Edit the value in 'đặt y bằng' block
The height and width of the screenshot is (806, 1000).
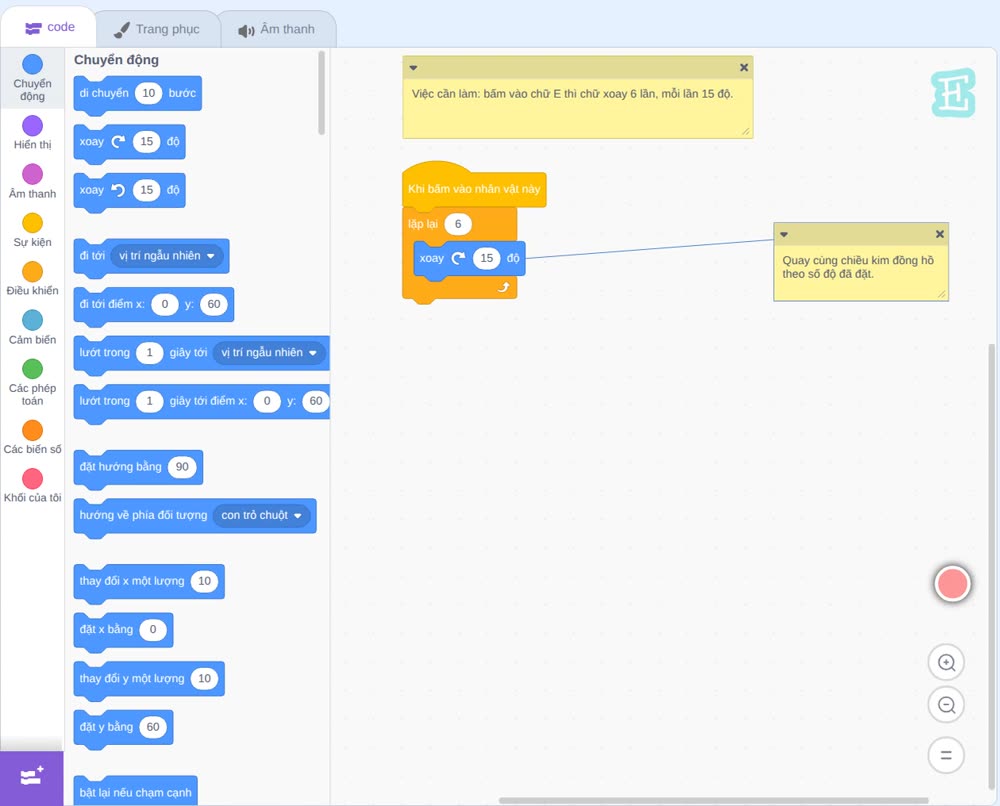click(x=153, y=727)
